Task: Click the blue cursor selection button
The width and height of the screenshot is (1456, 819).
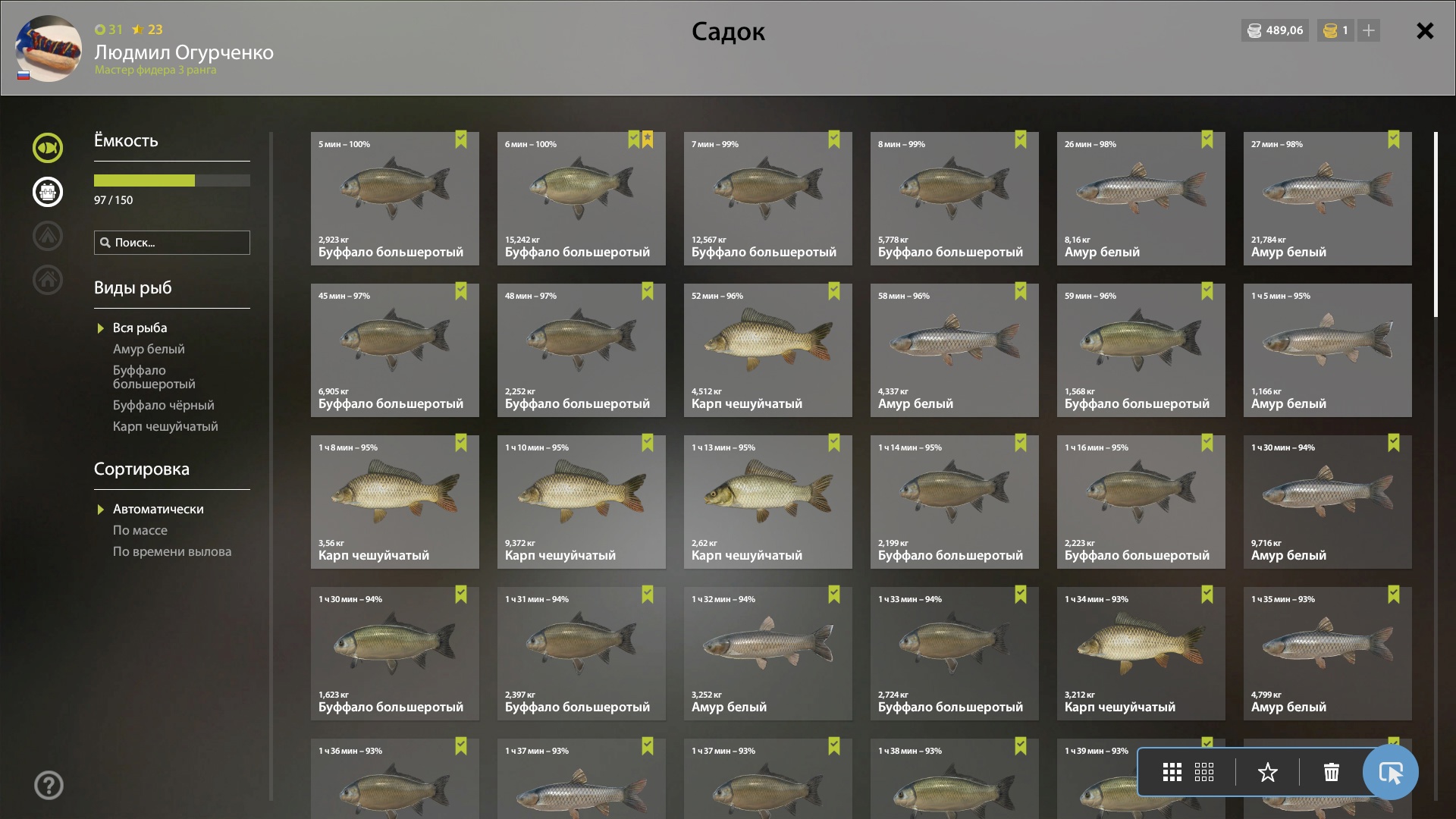Action: (1390, 772)
